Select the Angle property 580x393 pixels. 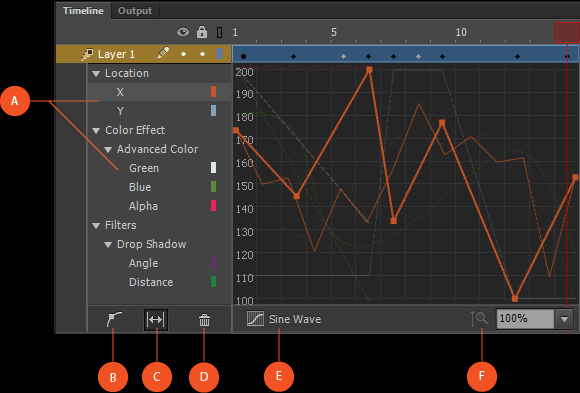tap(143, 263)
